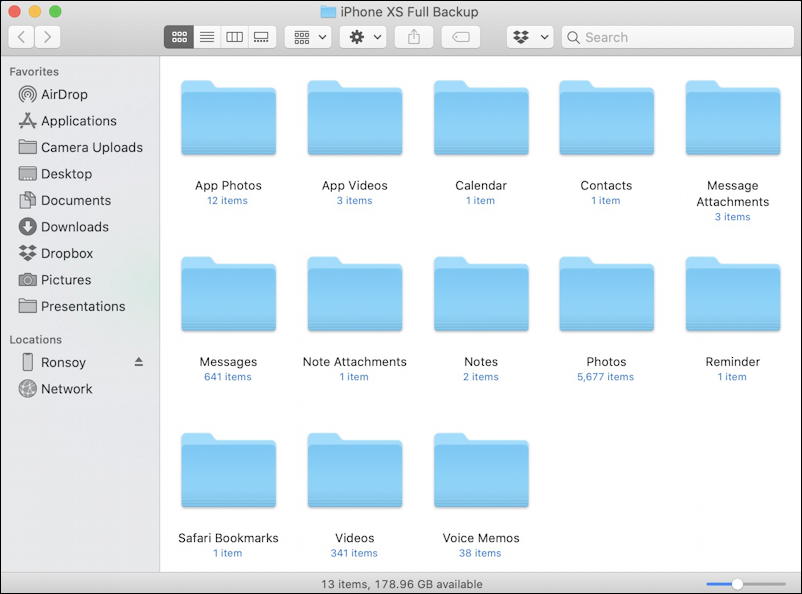
Task: Select the Voice Memos folder icon
Action: coord(481,471)
